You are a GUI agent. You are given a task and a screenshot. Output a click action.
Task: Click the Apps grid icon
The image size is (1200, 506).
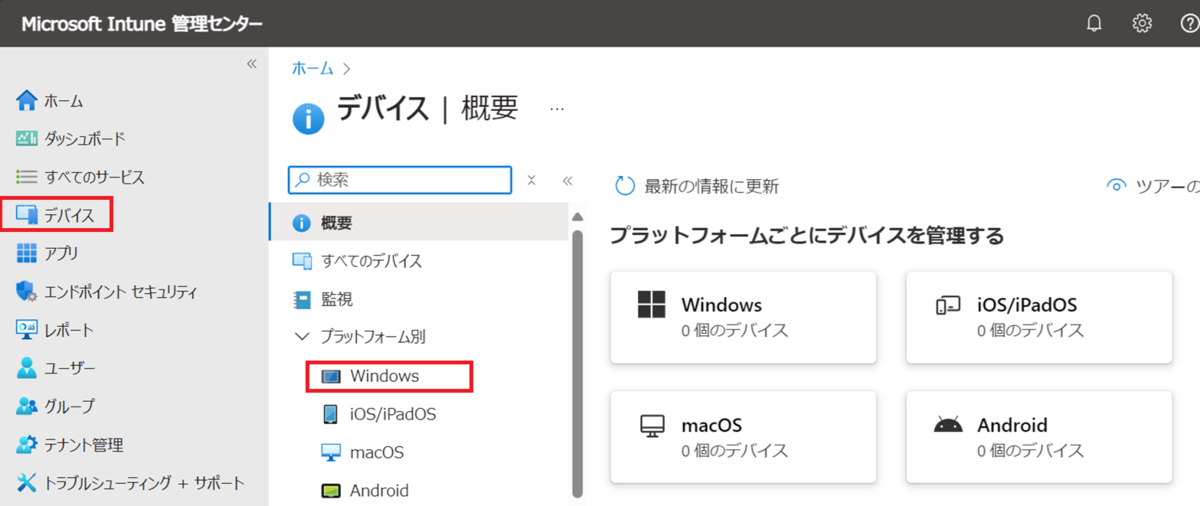[x=27, y=253]
